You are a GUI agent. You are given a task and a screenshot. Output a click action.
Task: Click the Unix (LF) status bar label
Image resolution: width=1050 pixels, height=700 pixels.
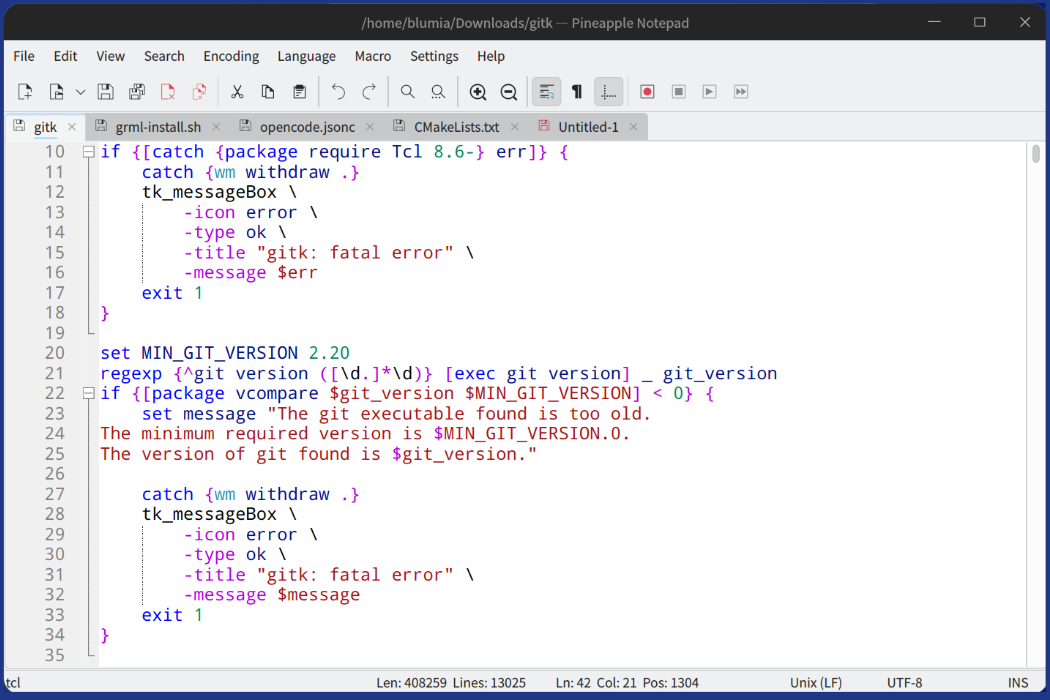[x=816, y=683]
